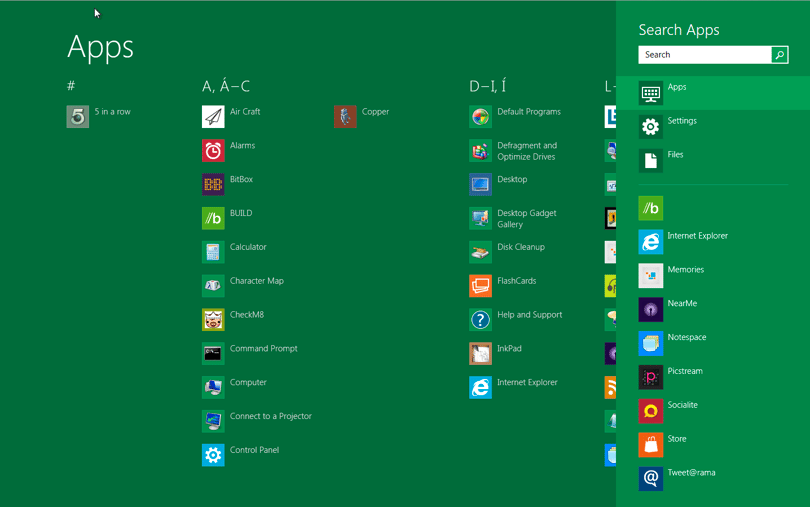Viewport: 810px width, 507px height.
Task: Click the magnifier search button
Action: point(780,55)
